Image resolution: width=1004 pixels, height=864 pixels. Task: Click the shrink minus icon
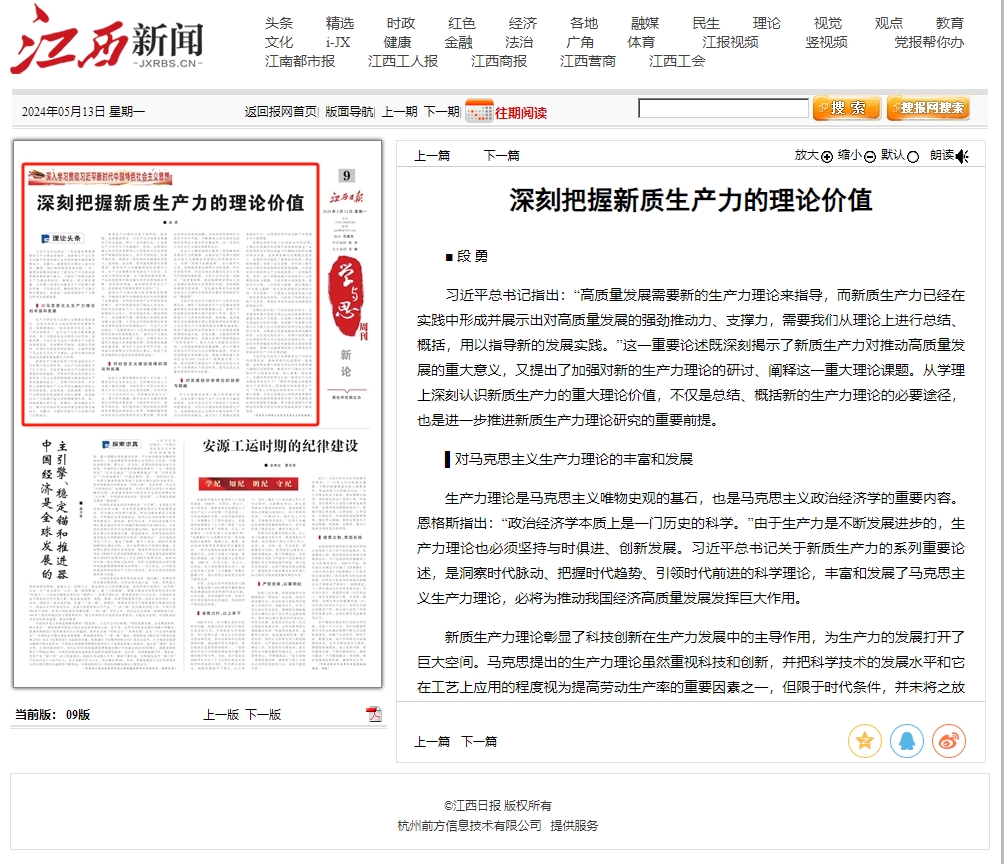[870, 156]
